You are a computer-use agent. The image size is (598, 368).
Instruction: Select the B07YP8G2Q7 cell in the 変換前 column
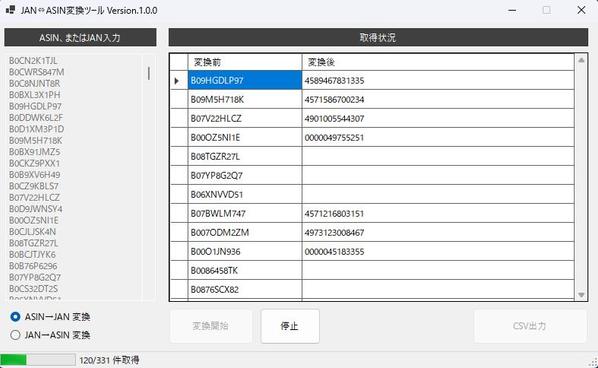pyautogui.click(x=245, y=175)
